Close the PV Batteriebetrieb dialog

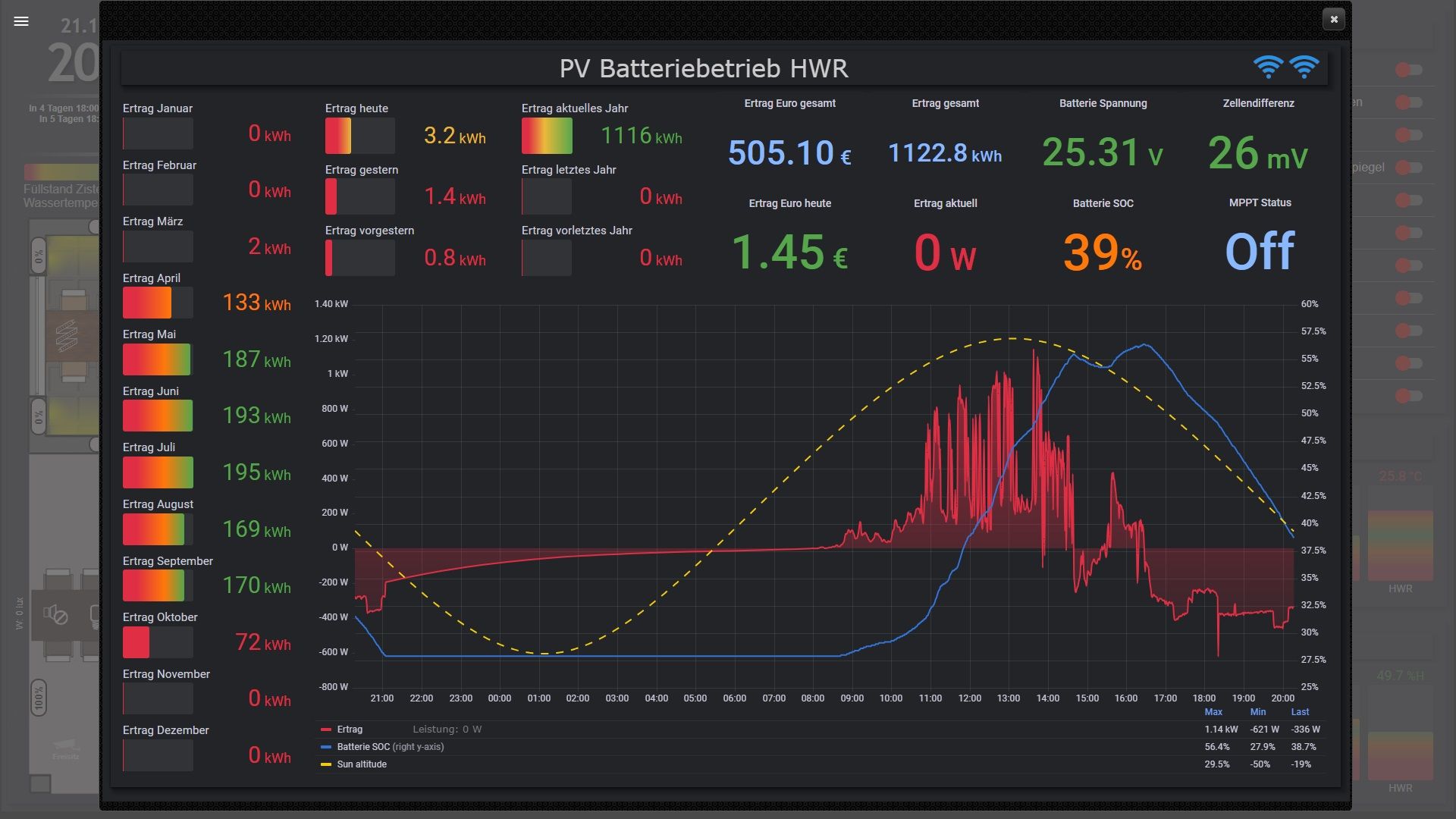[1334, 19]
